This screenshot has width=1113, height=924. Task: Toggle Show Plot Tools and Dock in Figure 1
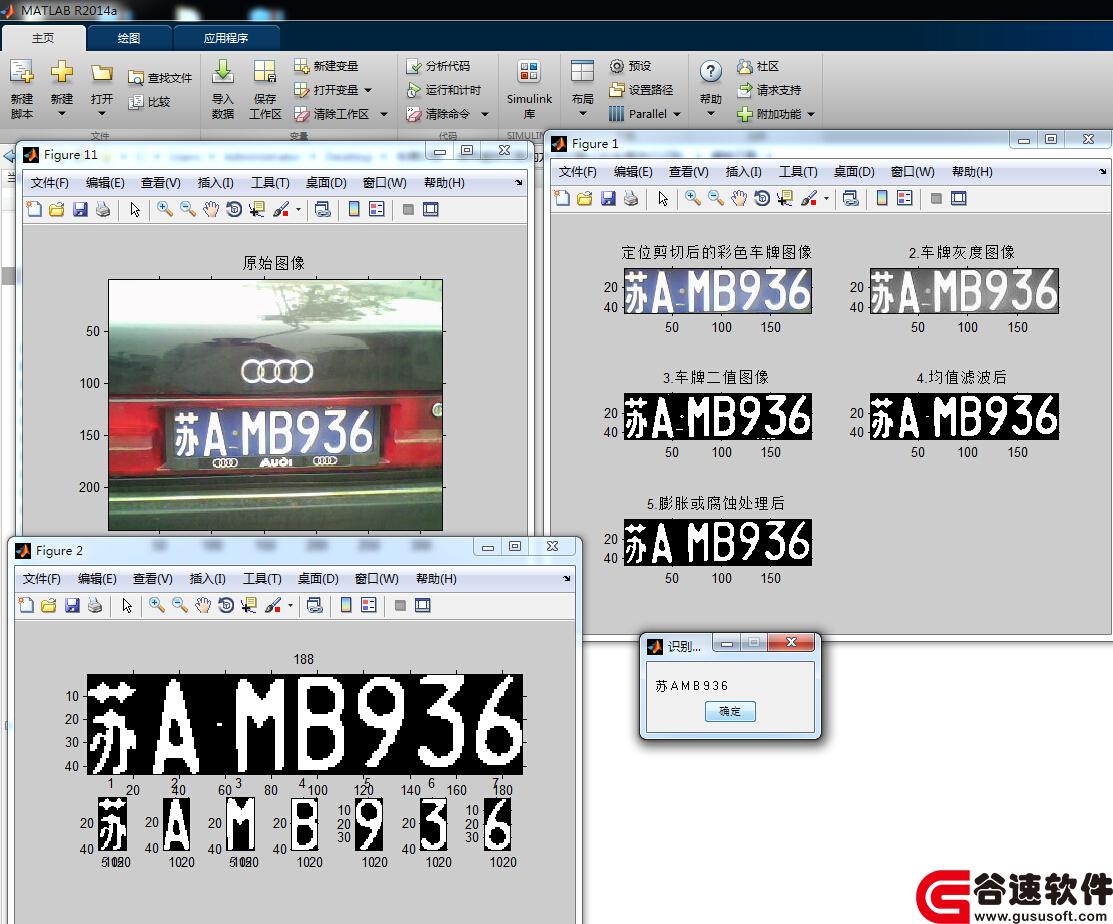click(959, 199)
